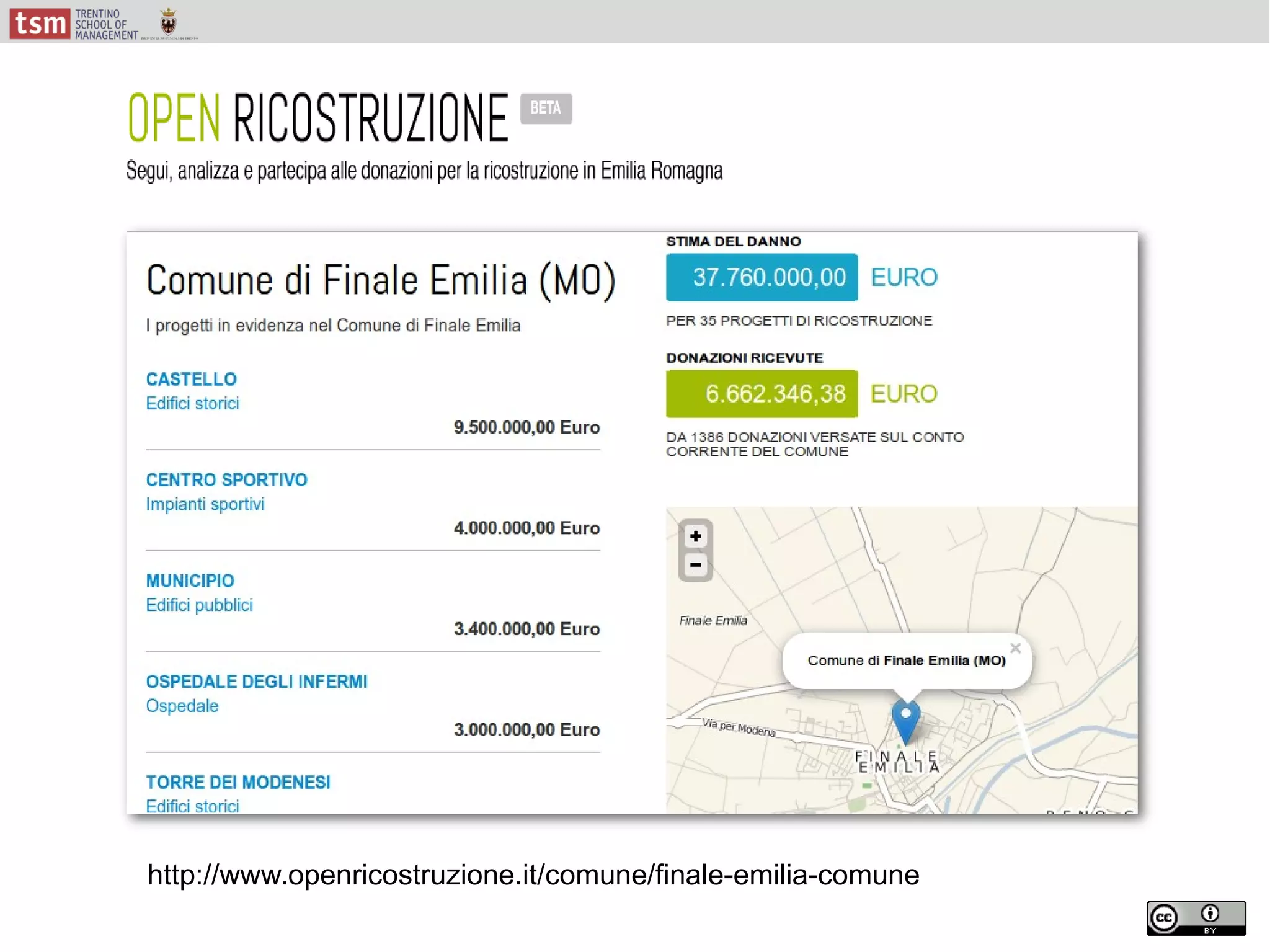Click the Provincia di Trento crest emblem
The width and height of the screenshot is (1270, 952).
pos(168,22)
